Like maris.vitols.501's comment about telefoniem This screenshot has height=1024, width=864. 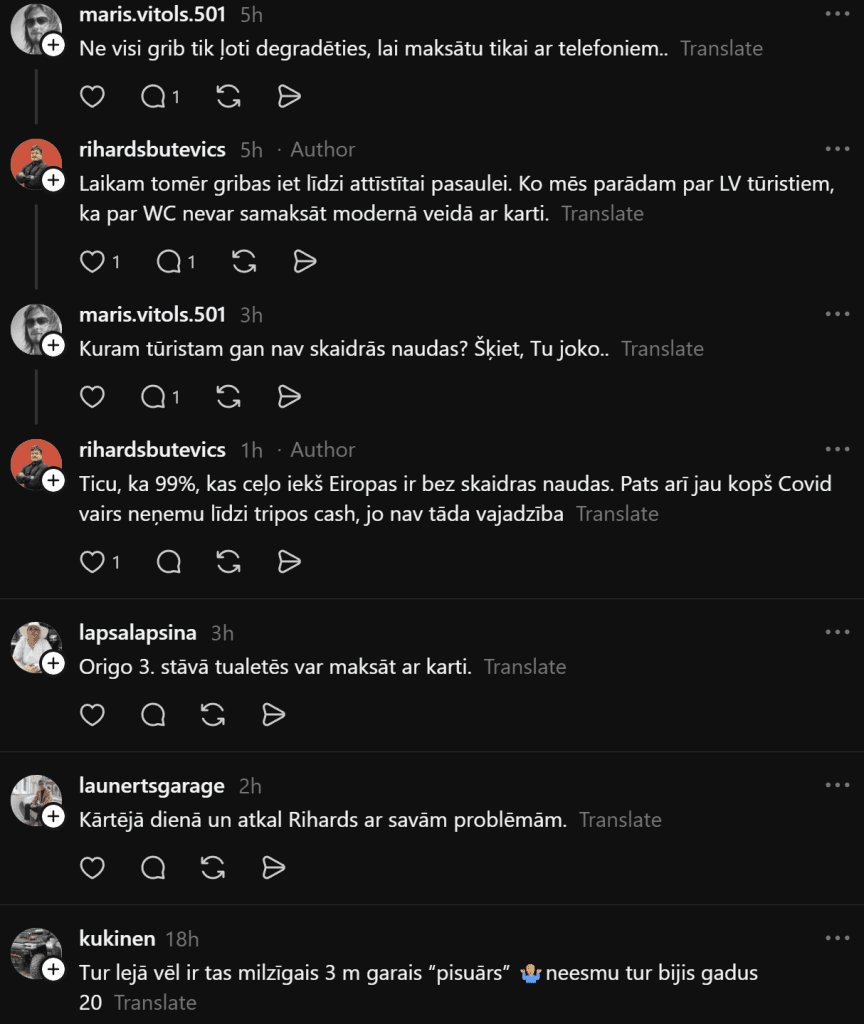click(x=92, y=97)
